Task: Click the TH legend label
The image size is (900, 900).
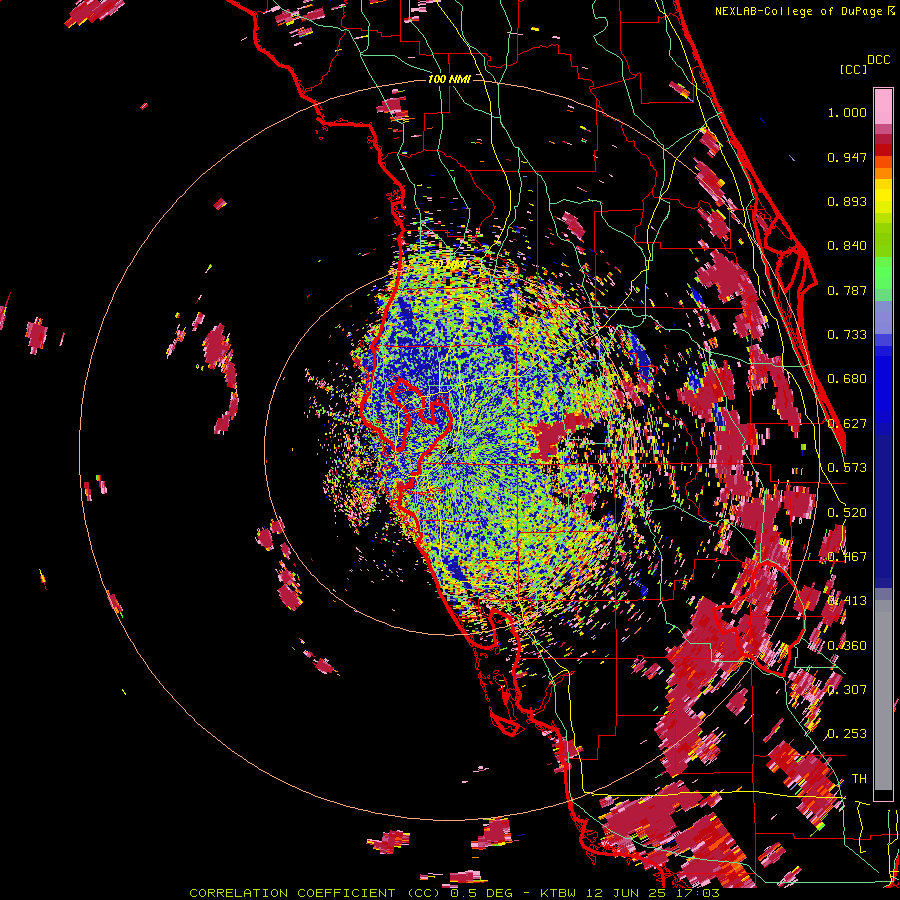Action: (859, 779)
